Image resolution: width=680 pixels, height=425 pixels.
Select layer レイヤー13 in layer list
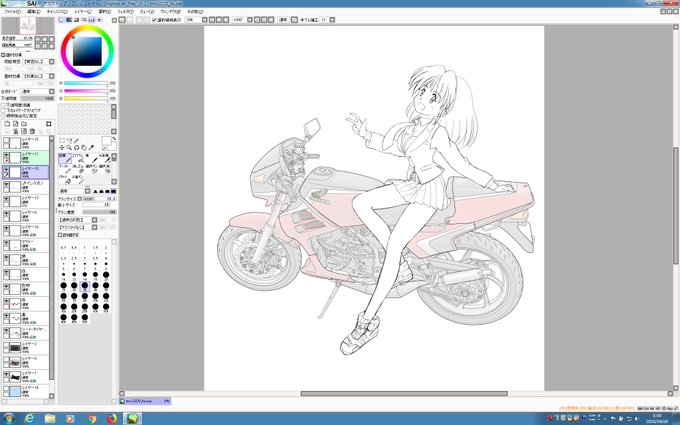[26, 172]
